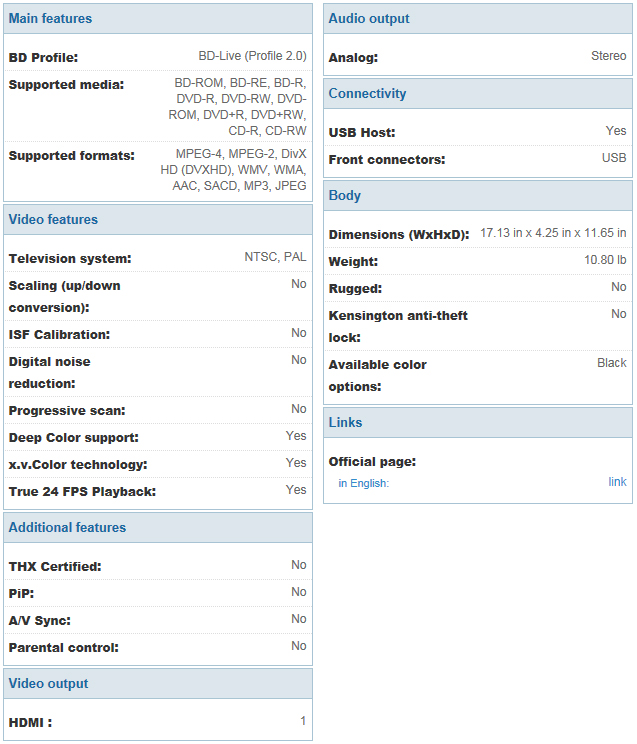Open the official page 'link' hyperlink
Viewport: 637px width, 744px height.
[x=617, y=482]
